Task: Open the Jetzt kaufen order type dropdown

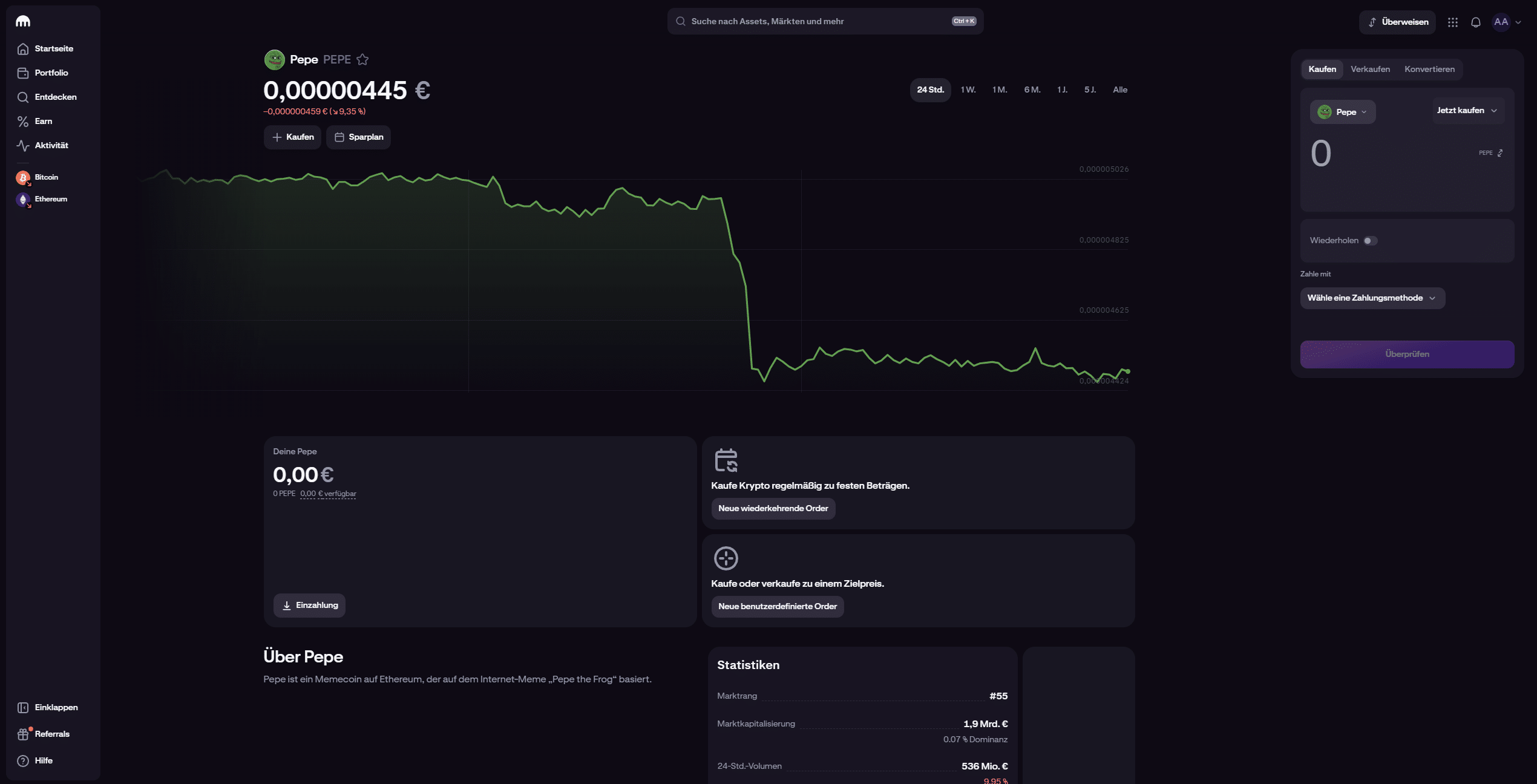Action: pos(1467,111)
